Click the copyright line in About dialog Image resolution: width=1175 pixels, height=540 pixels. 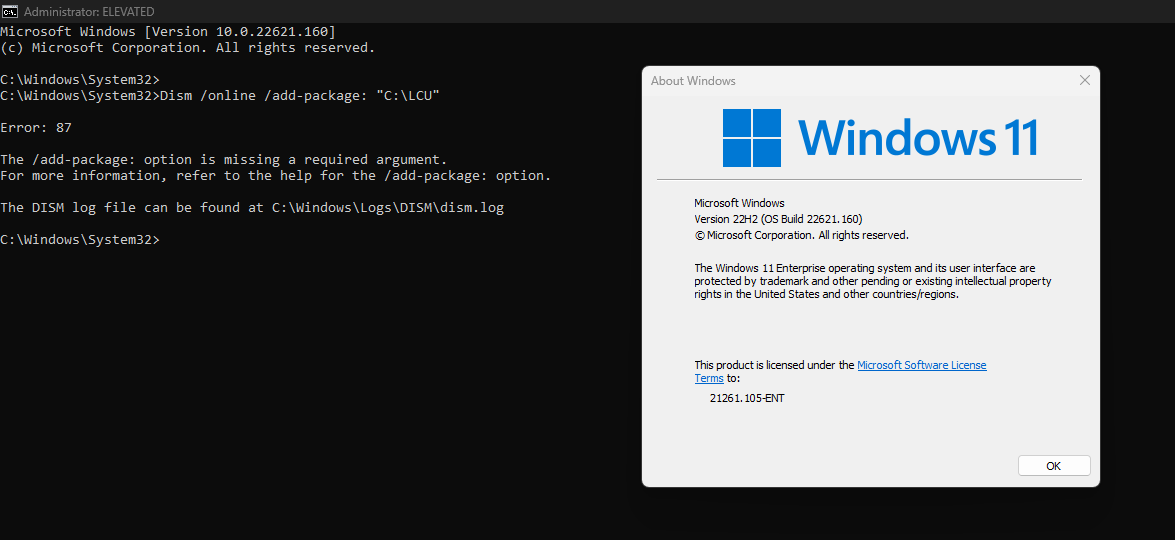point(802,234)
